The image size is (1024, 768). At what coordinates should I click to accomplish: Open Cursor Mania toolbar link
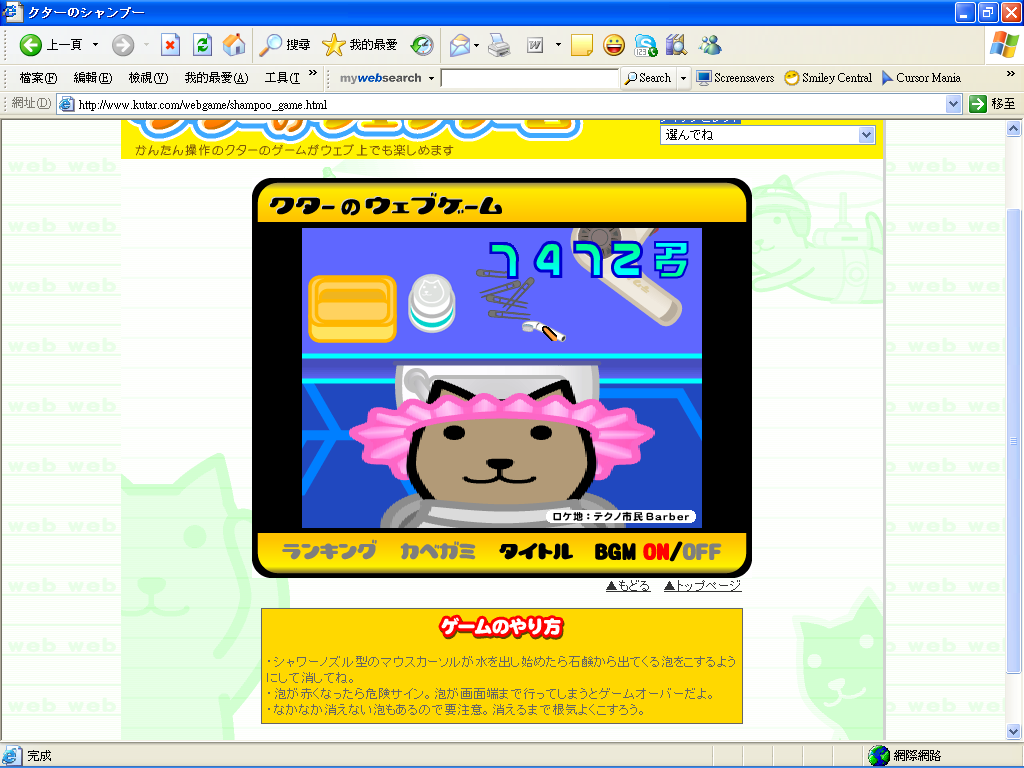point(921,78)
